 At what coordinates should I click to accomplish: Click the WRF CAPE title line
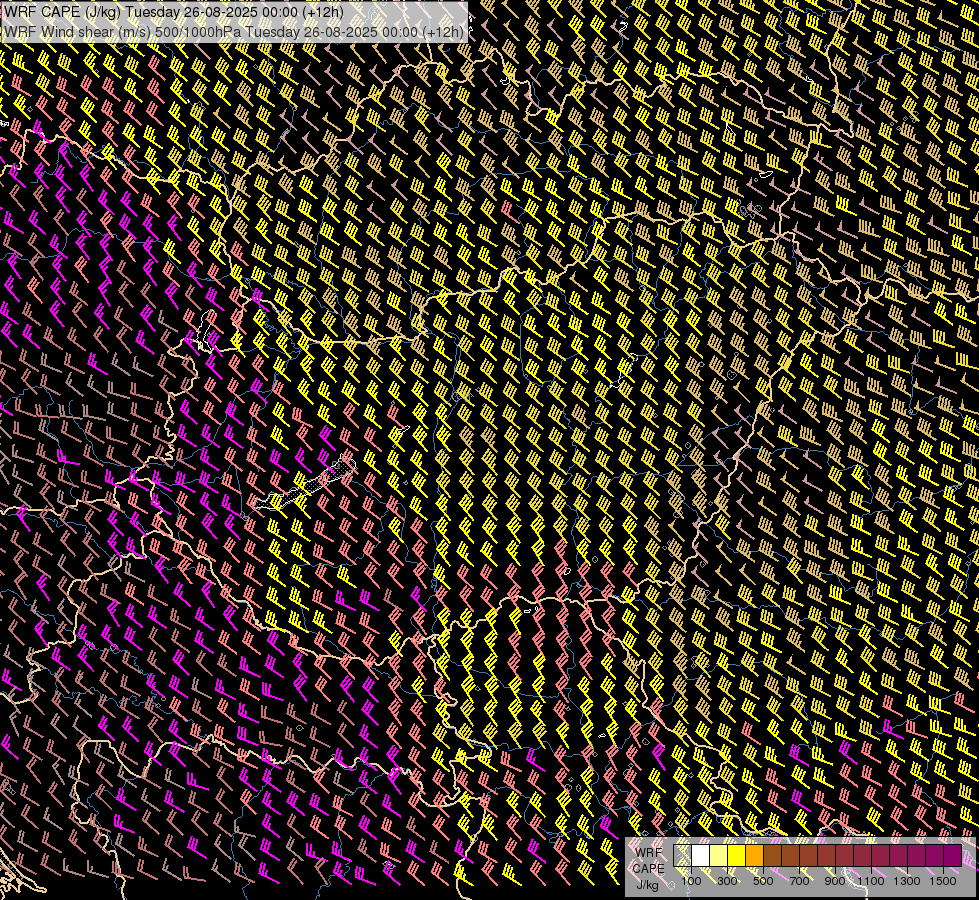(x=174, y=12)
